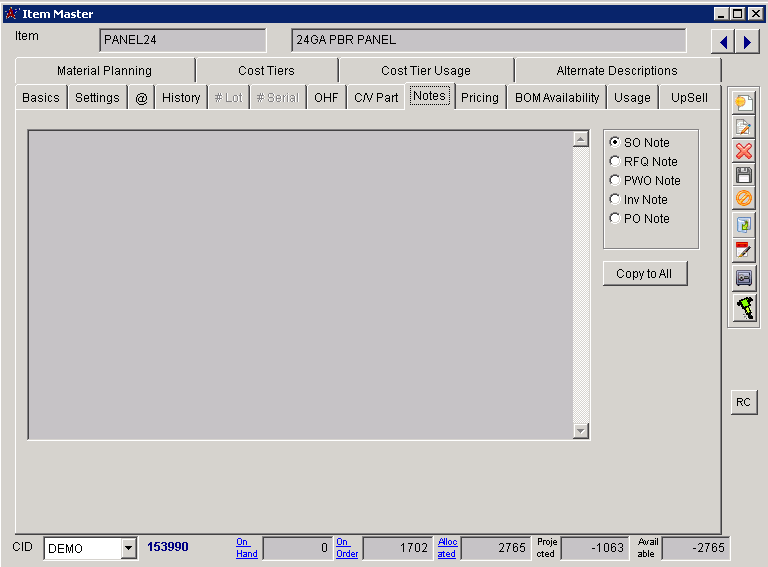This screenshot has height=567, width=768.
Task: Open the BOM Availability tab
Action: click(x=557, y=97)
